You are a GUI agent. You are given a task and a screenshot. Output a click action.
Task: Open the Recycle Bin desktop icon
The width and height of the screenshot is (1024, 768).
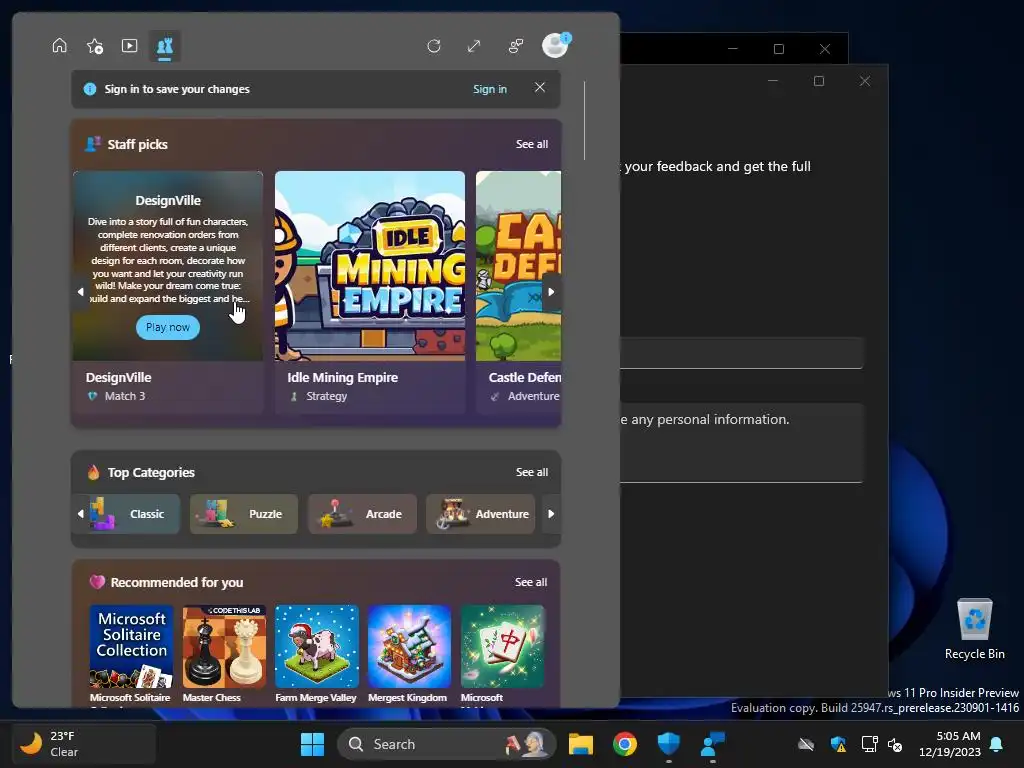click(974, 629)
